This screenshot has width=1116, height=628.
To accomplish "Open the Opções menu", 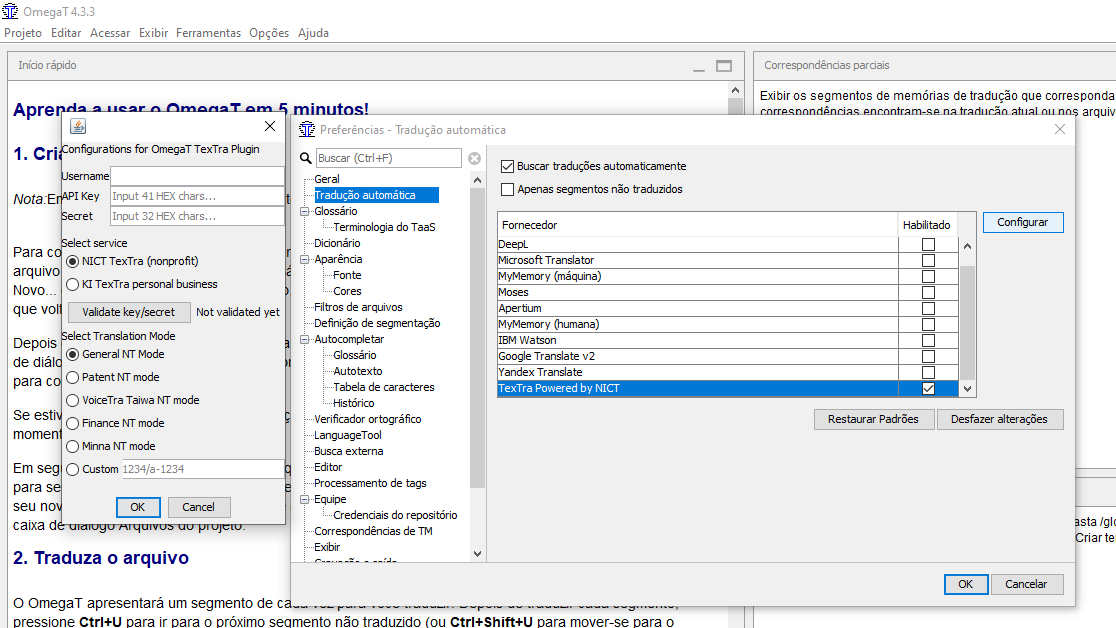I will [x=269, y=33].
